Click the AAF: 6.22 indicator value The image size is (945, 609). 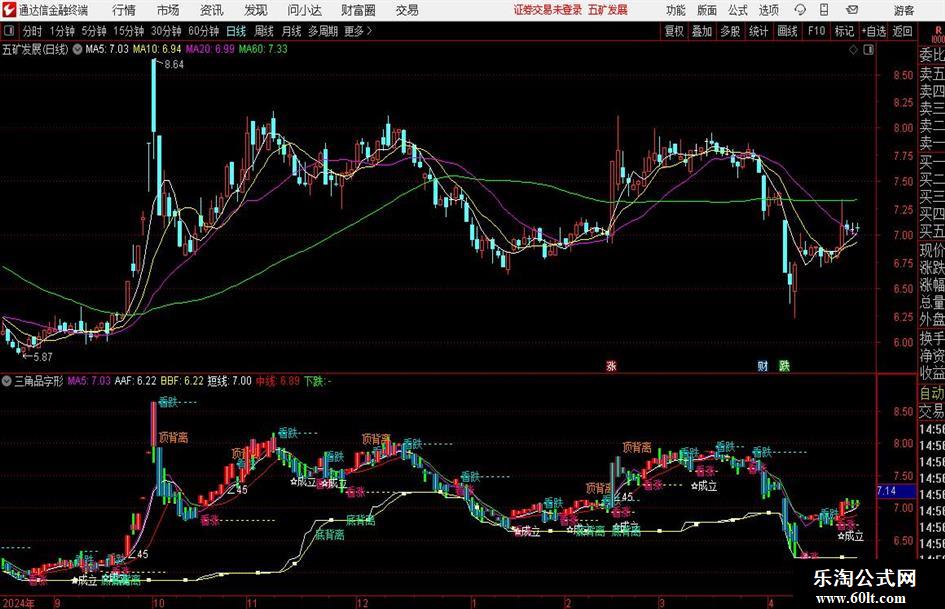135,381
